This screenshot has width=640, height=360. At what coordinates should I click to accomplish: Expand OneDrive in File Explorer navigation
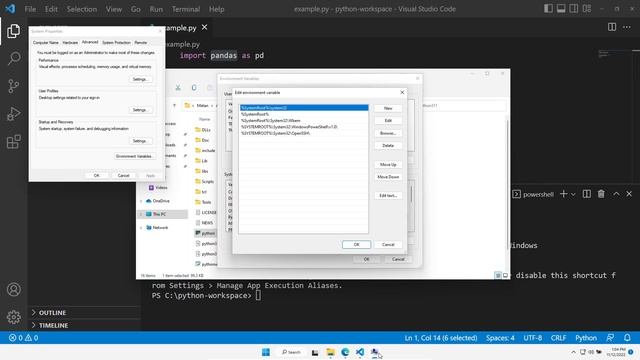tap(141, 201)
